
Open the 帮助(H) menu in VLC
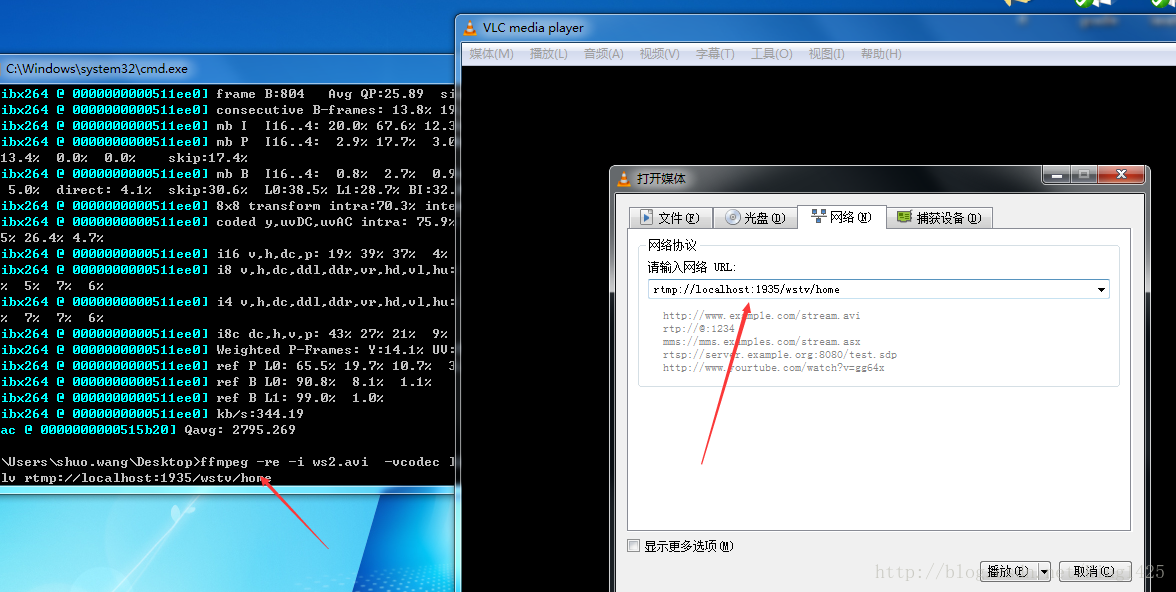point(880,53)
